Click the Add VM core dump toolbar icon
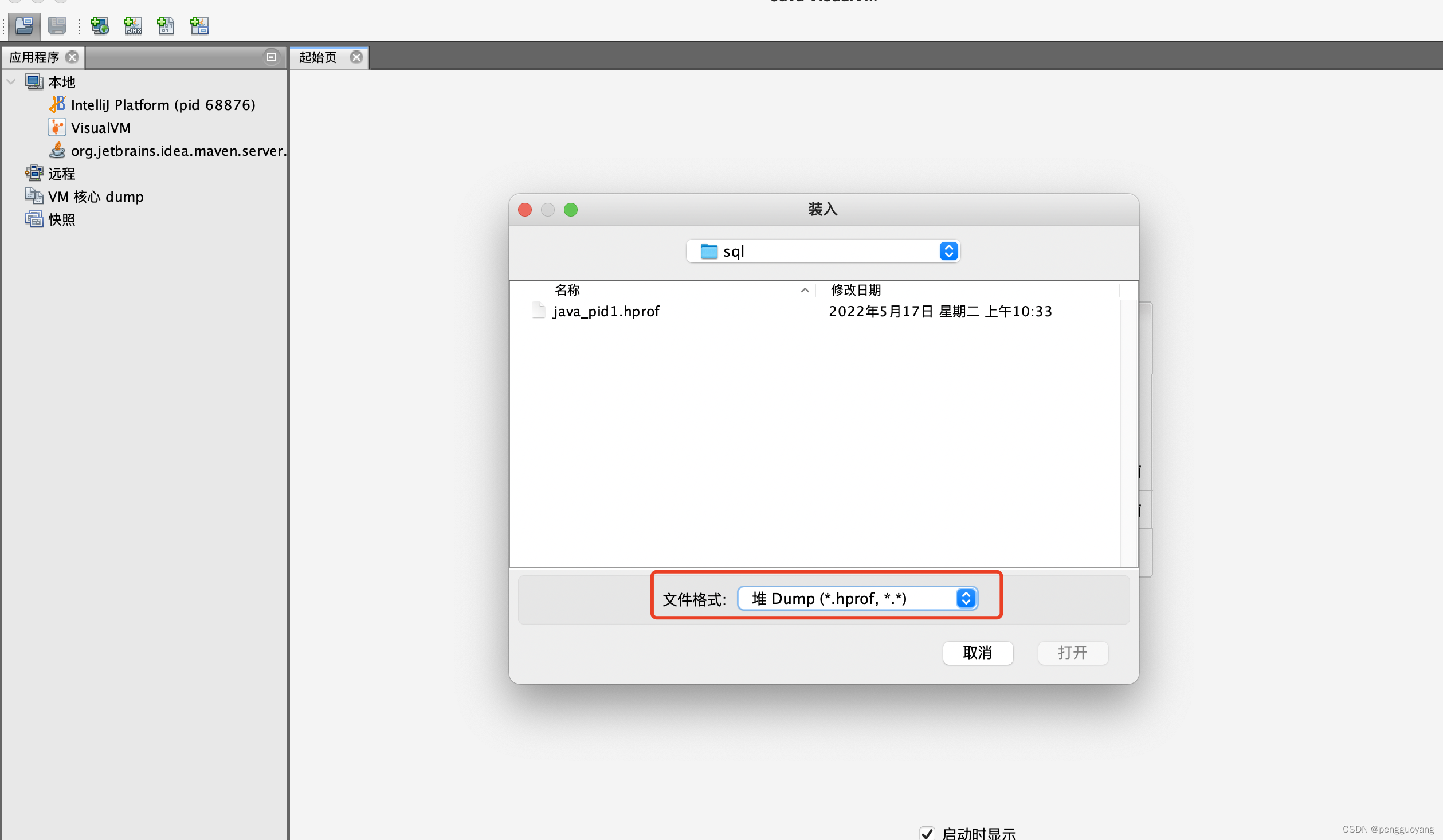Image resolution: width=1443 pixels, height=840 pixels. (166, 26)
